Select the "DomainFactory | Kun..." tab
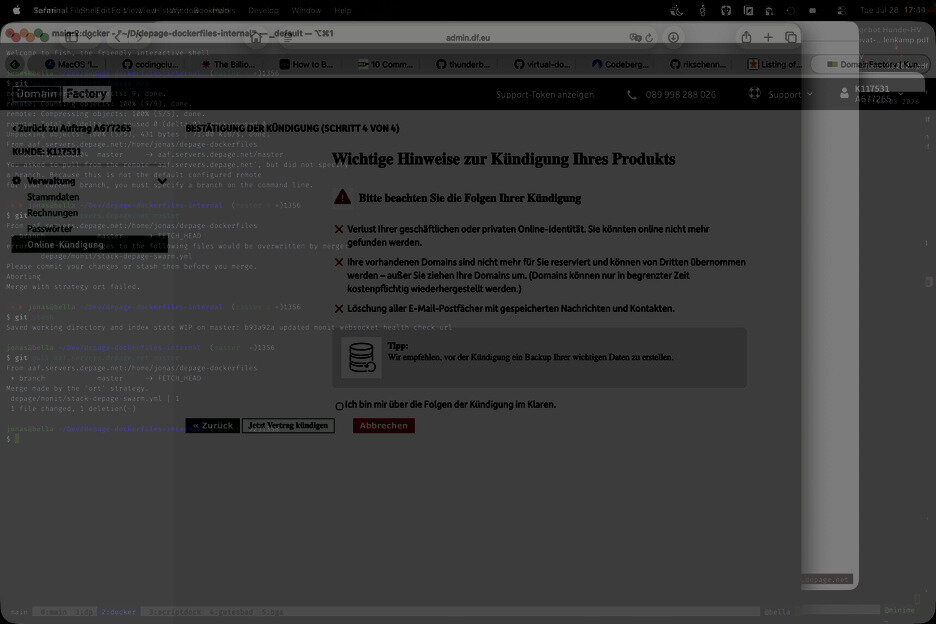The image size is (936, 624). coord(873,64)
